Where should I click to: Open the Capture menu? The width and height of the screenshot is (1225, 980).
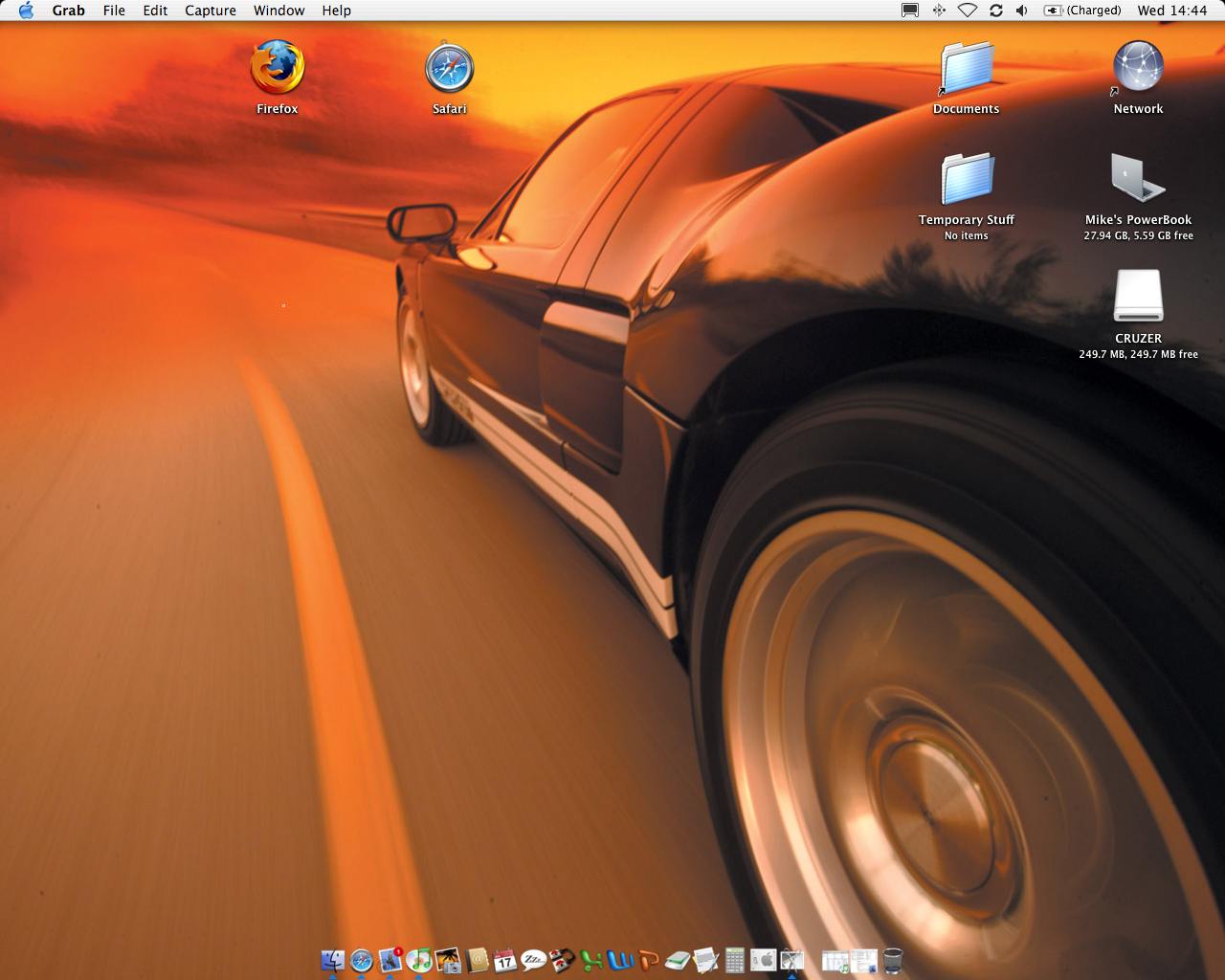click(x=211, y=11)
